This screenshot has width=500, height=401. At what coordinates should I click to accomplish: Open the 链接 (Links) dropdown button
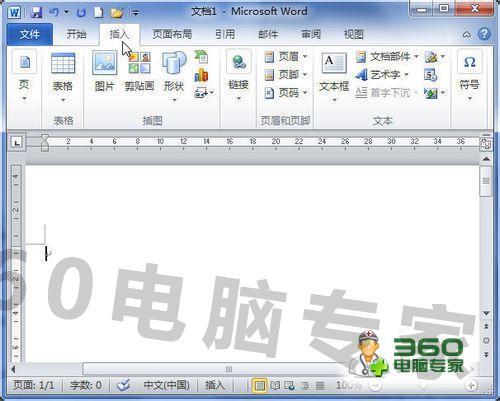[238, 76]
